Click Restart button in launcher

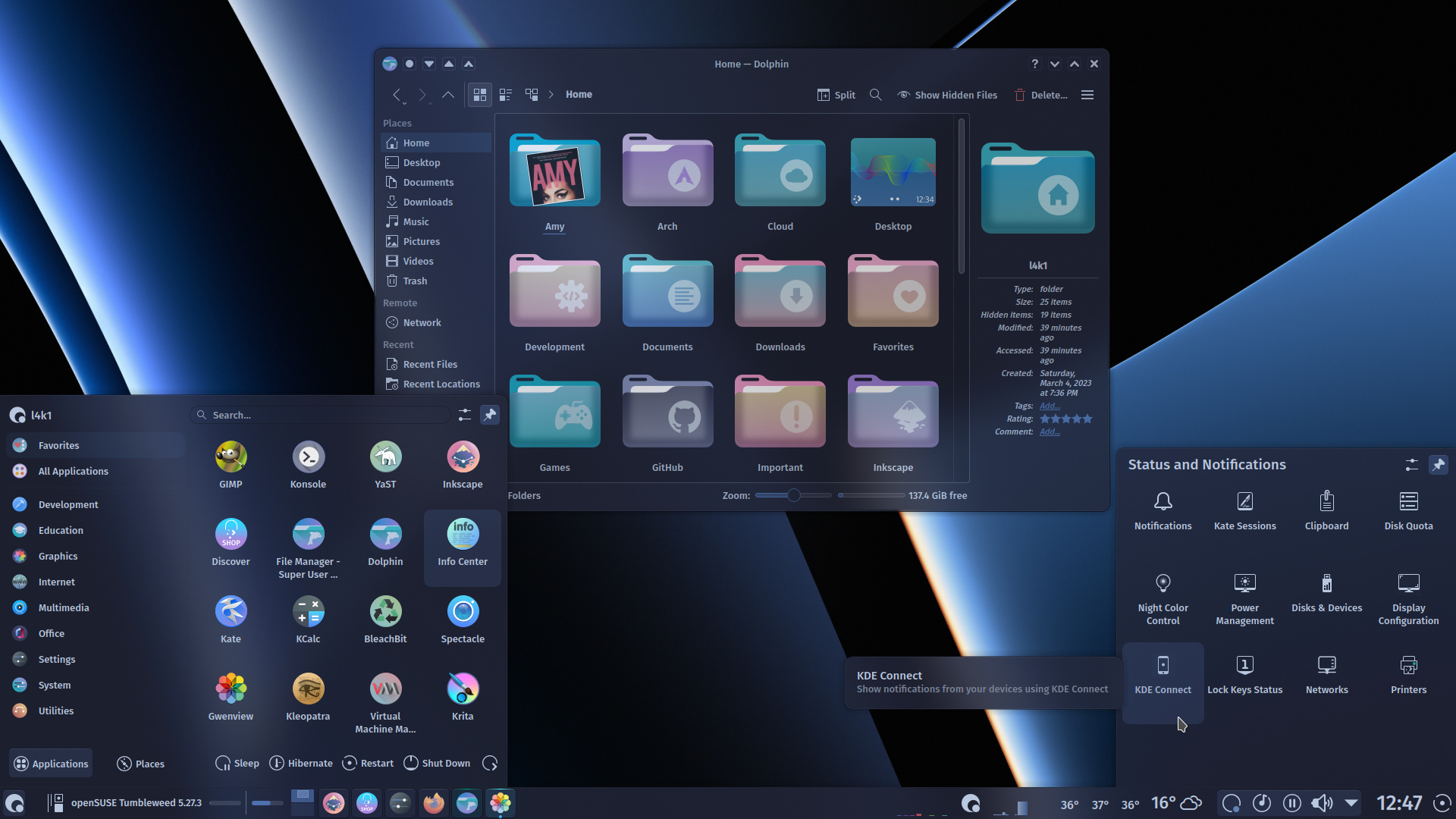(368, 763)
